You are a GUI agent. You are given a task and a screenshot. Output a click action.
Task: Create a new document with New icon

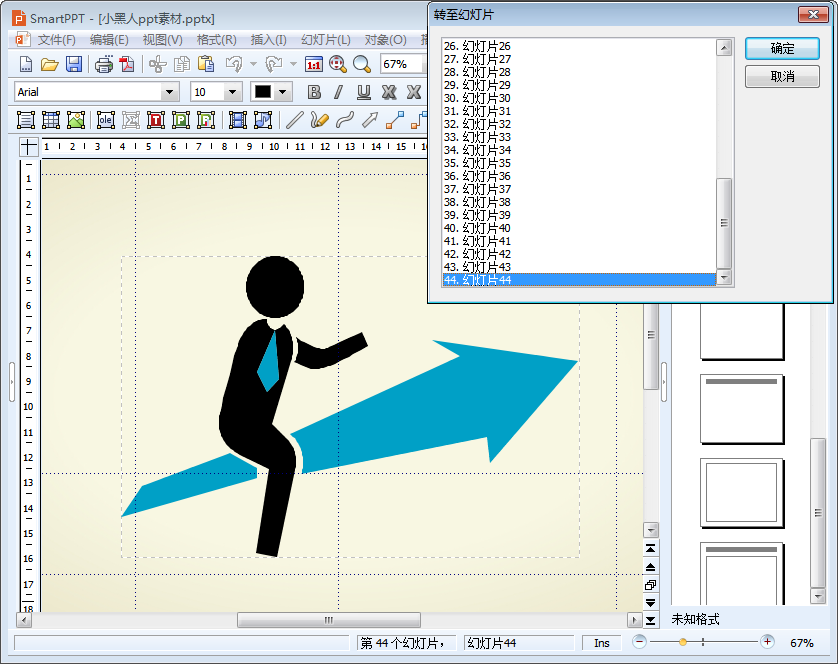(26, 64)
